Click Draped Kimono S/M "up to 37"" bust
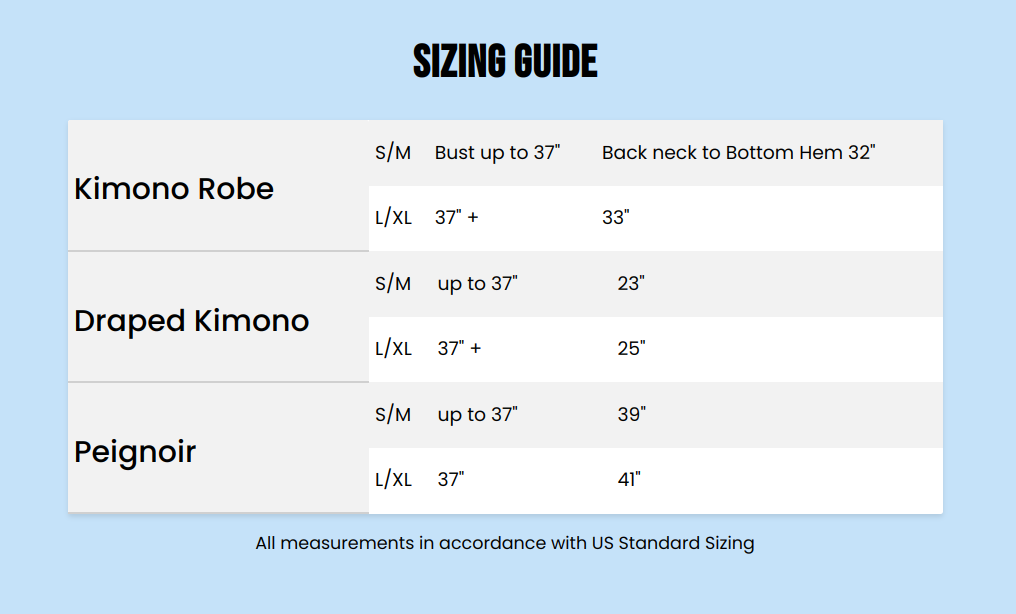Viewport: 1016px width, 614px height. 478,284
